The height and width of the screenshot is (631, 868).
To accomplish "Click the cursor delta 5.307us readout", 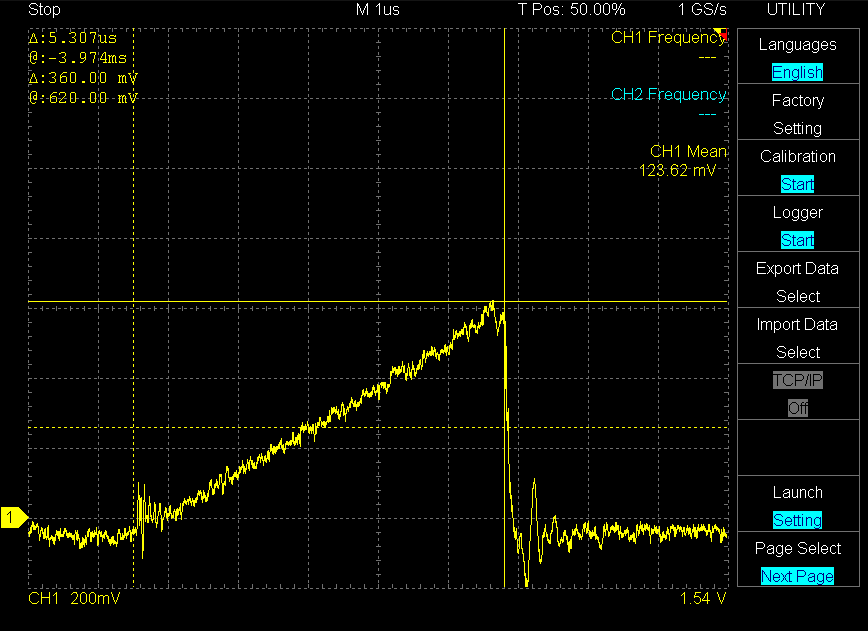I will [x=73, y=38].
